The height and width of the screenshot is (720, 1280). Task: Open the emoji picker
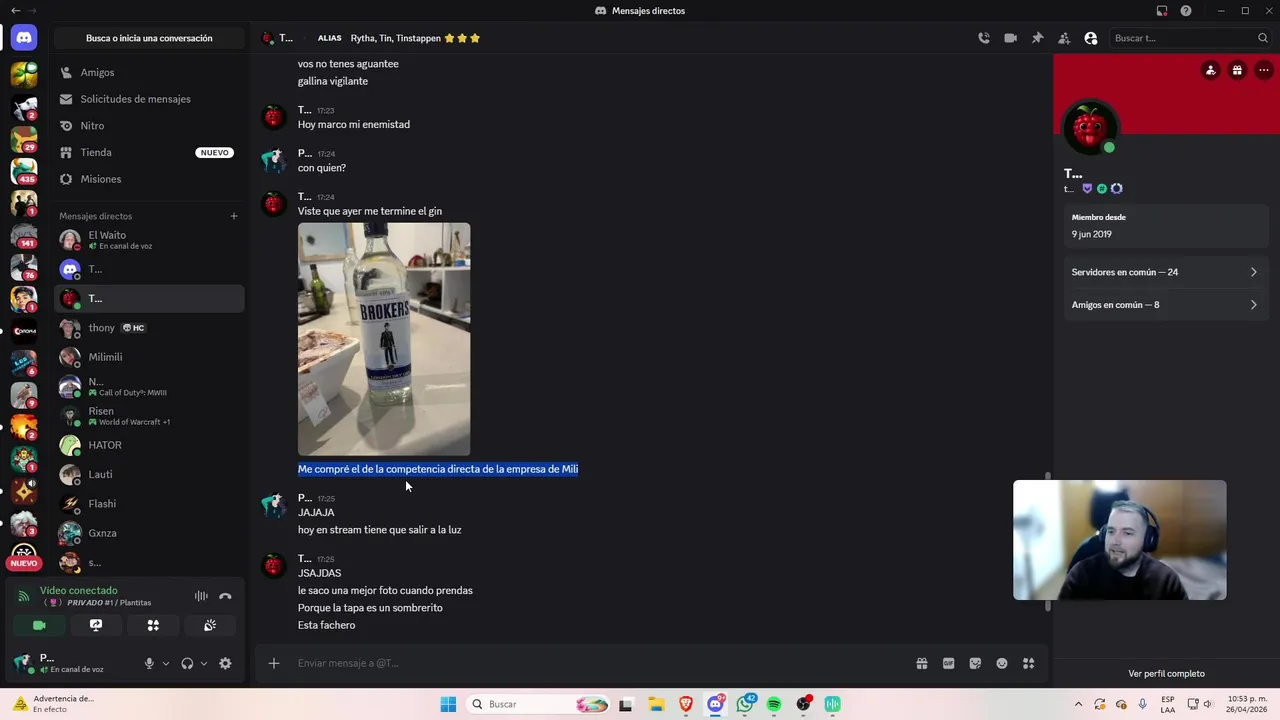1002,663
